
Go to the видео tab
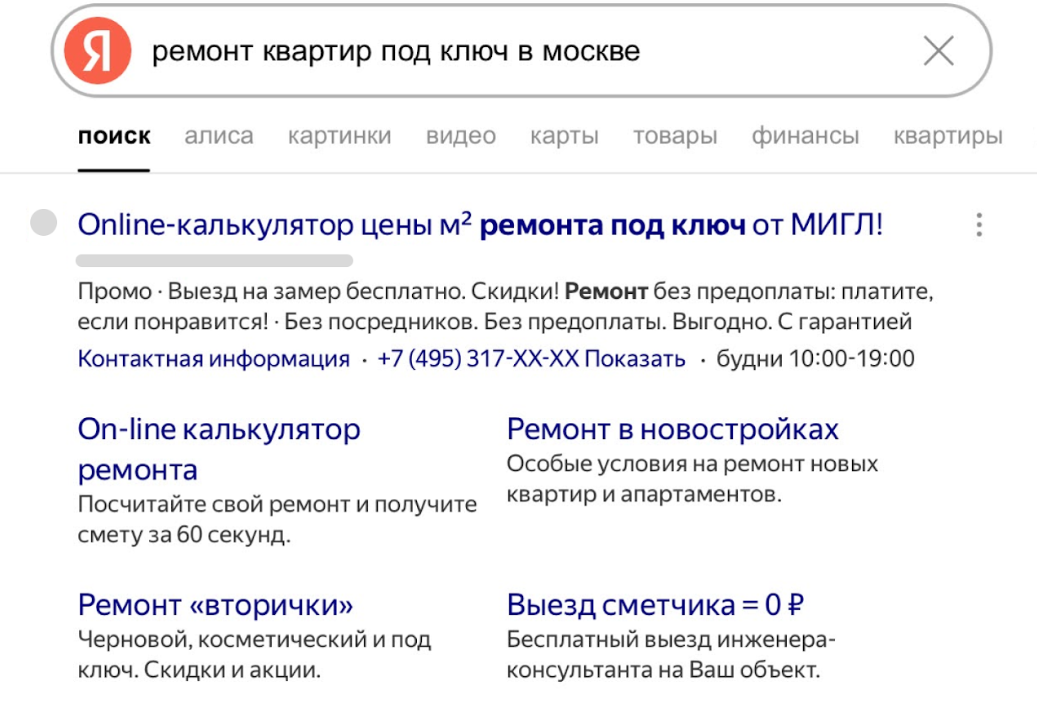[461, 136]
